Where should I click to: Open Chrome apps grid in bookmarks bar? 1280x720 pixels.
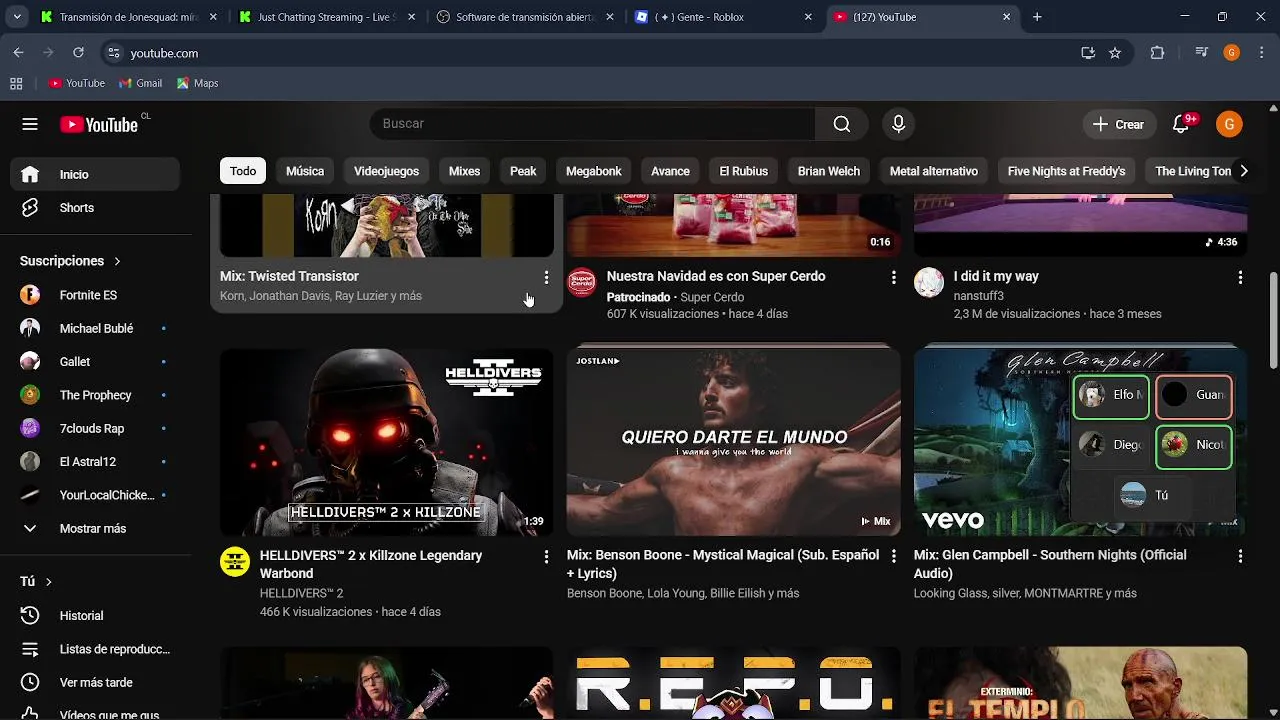coord(16,83)
